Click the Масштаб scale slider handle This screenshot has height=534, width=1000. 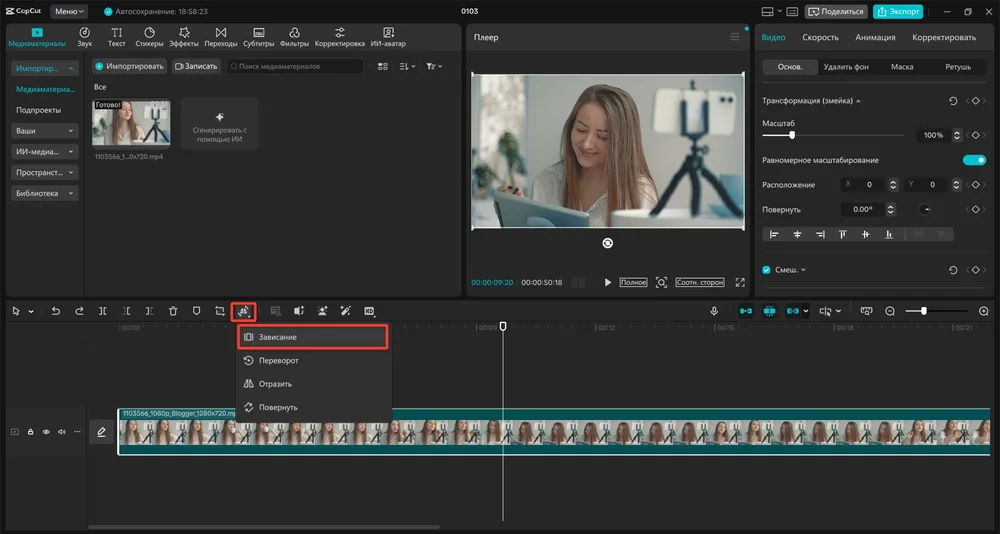(792, 134)
